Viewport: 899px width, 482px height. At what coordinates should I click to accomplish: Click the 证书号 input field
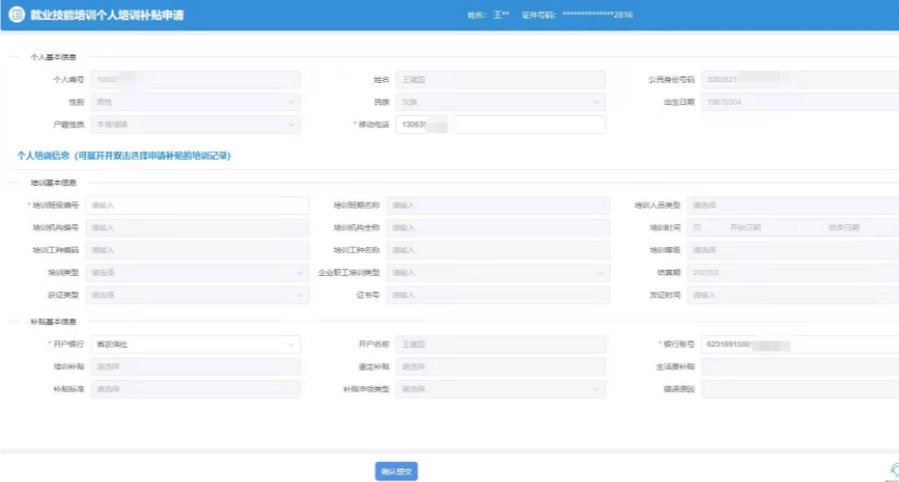point(497,295)
